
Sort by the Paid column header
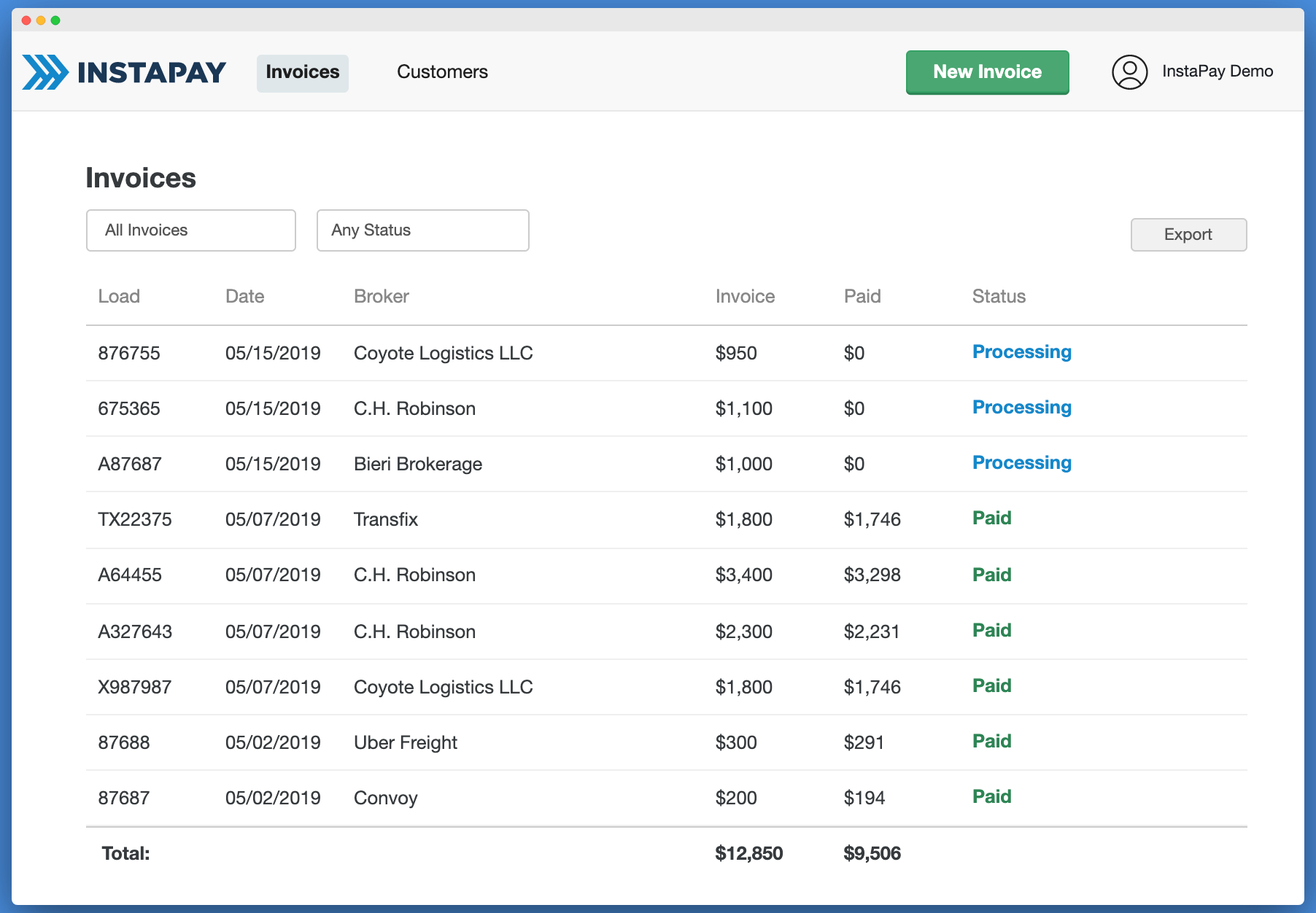click(x=862, y=296)
